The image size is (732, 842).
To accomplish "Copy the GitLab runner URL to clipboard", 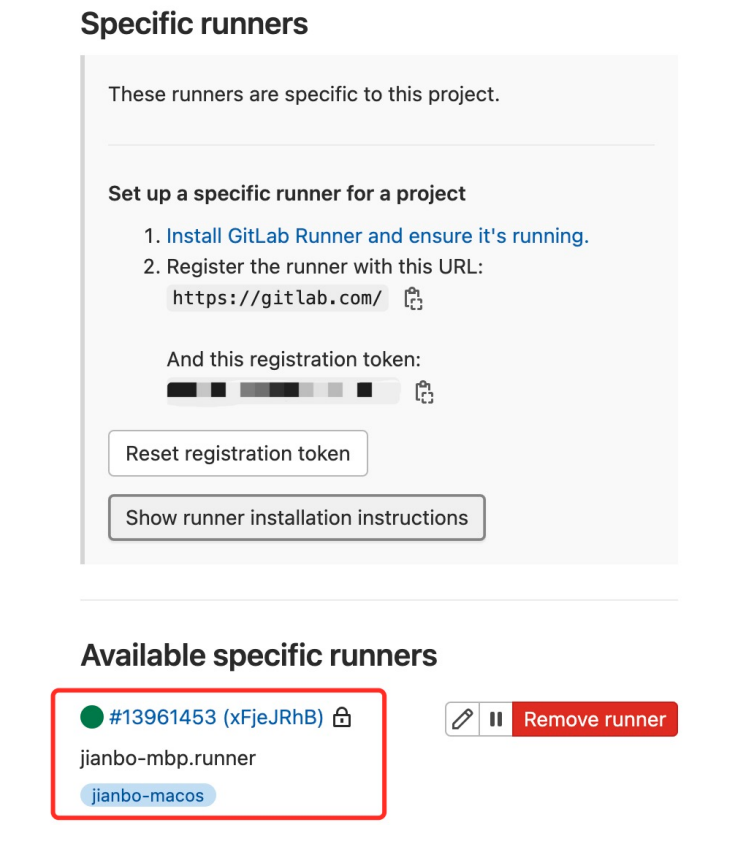I will pos(413,298).
